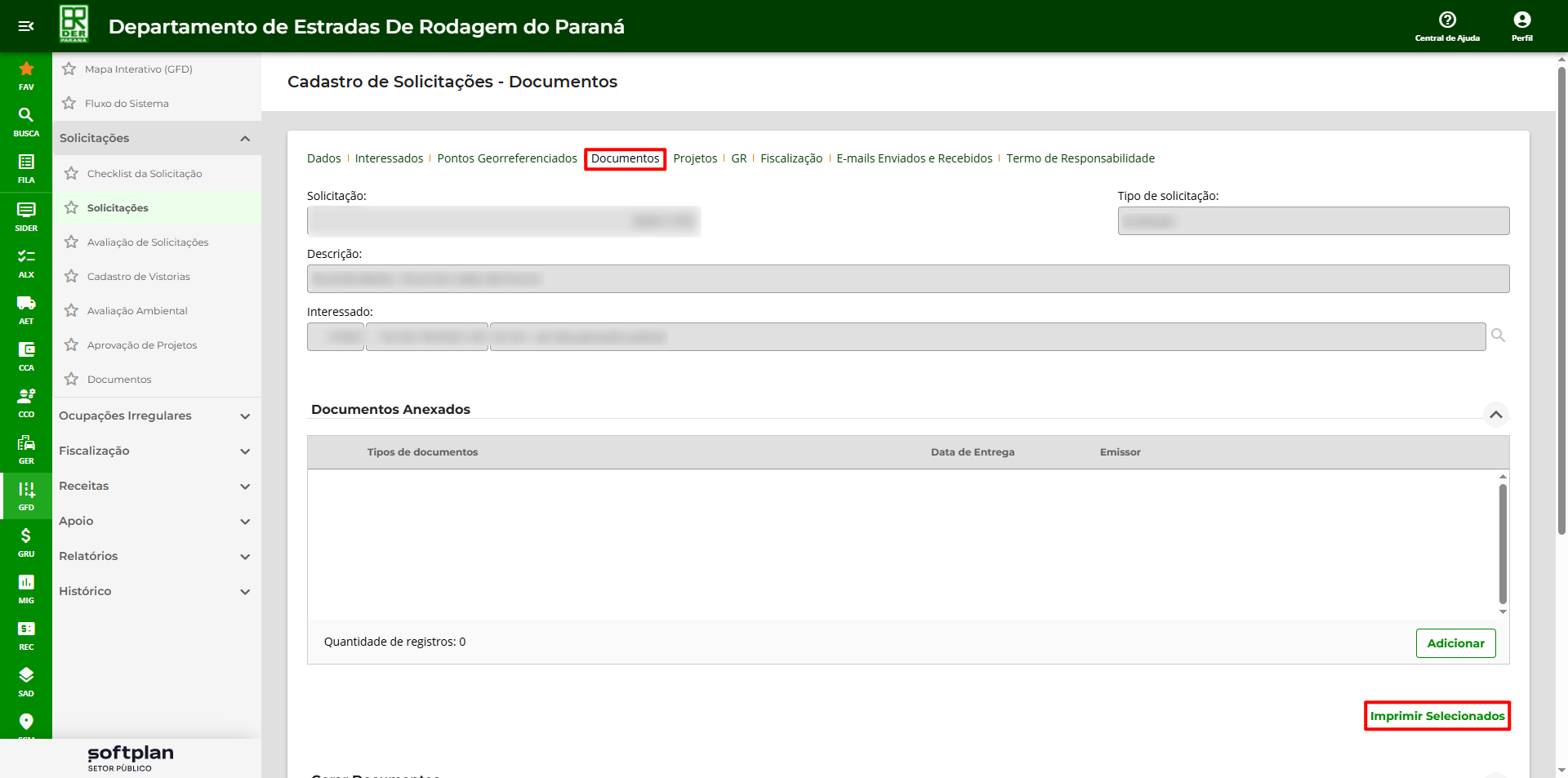Click Imprimir Selecionados button

(x=1437, y=716)
